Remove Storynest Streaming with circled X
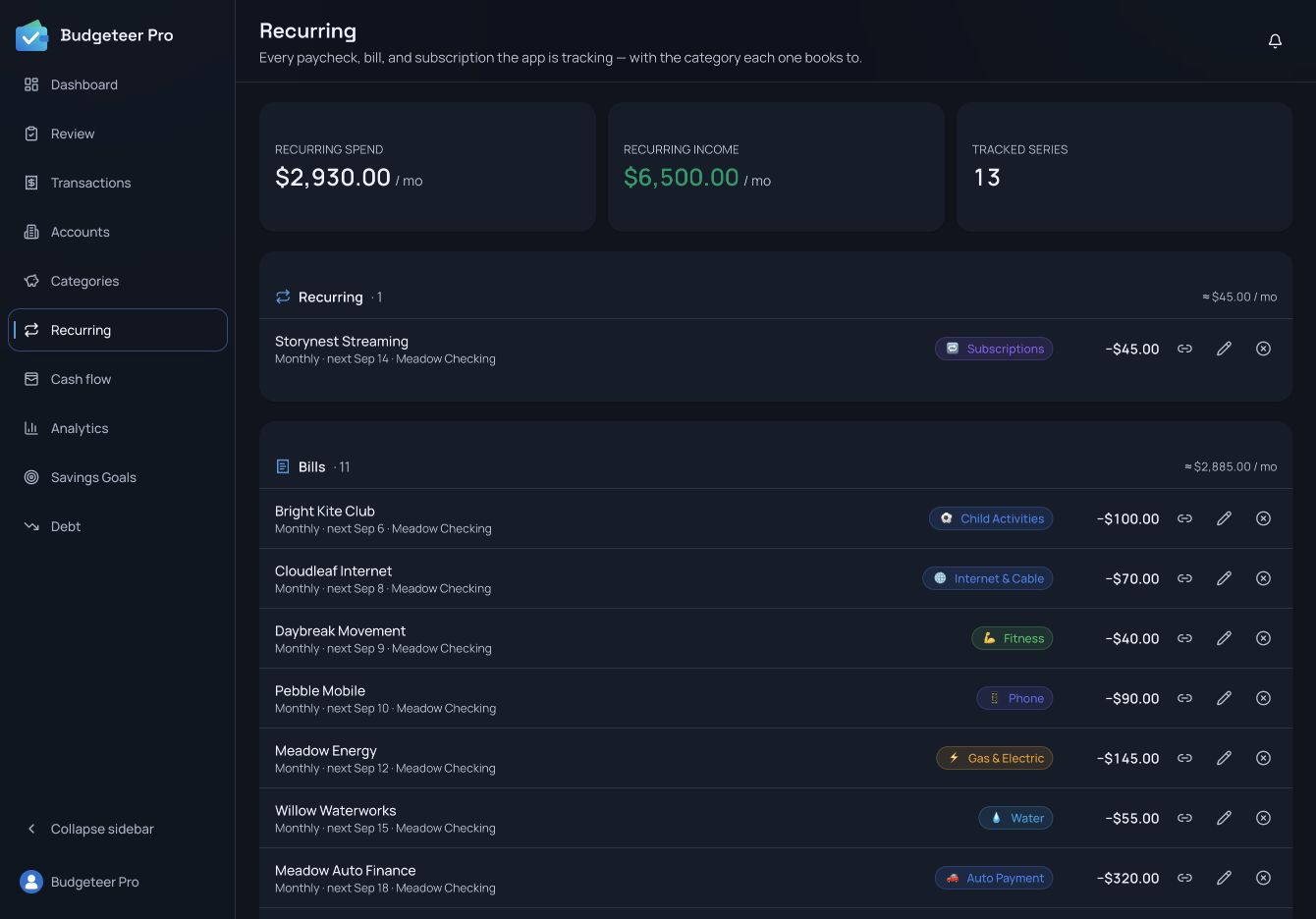The image size is (1316, 919). pyautogui.click(x=1264, y=349)
